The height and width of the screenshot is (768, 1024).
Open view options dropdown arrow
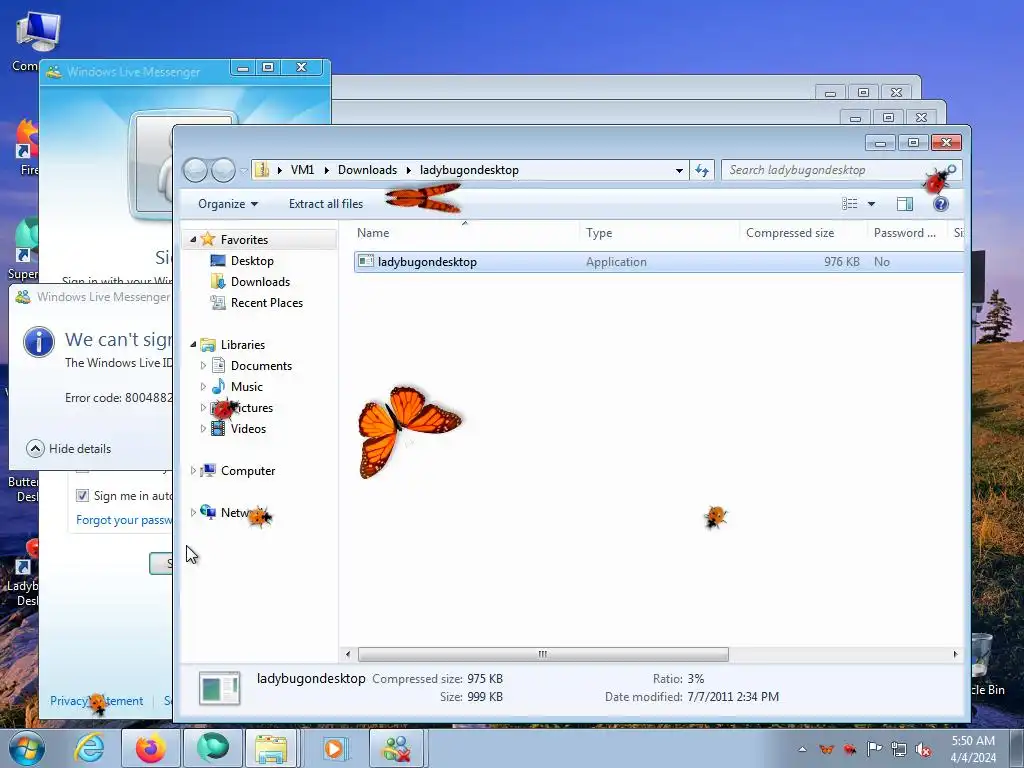(871, 204)
